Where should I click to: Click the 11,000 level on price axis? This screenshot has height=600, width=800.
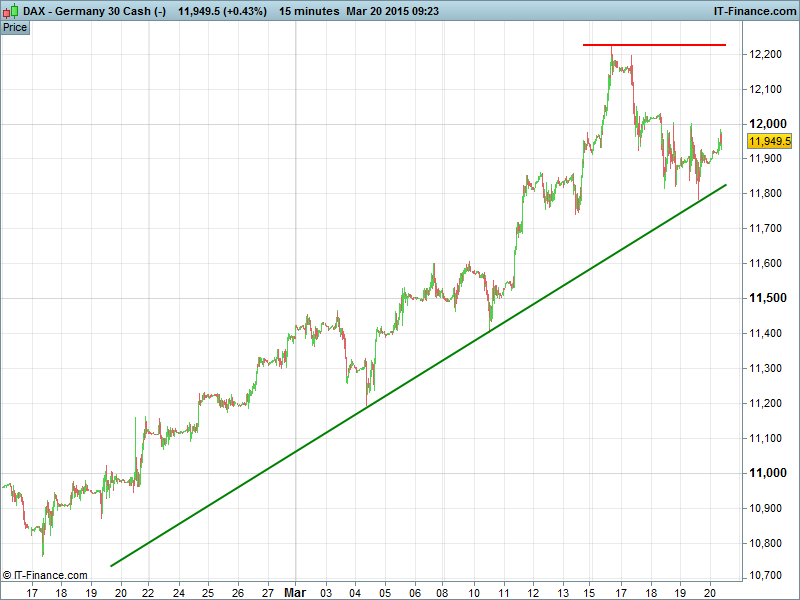point(768,473)
